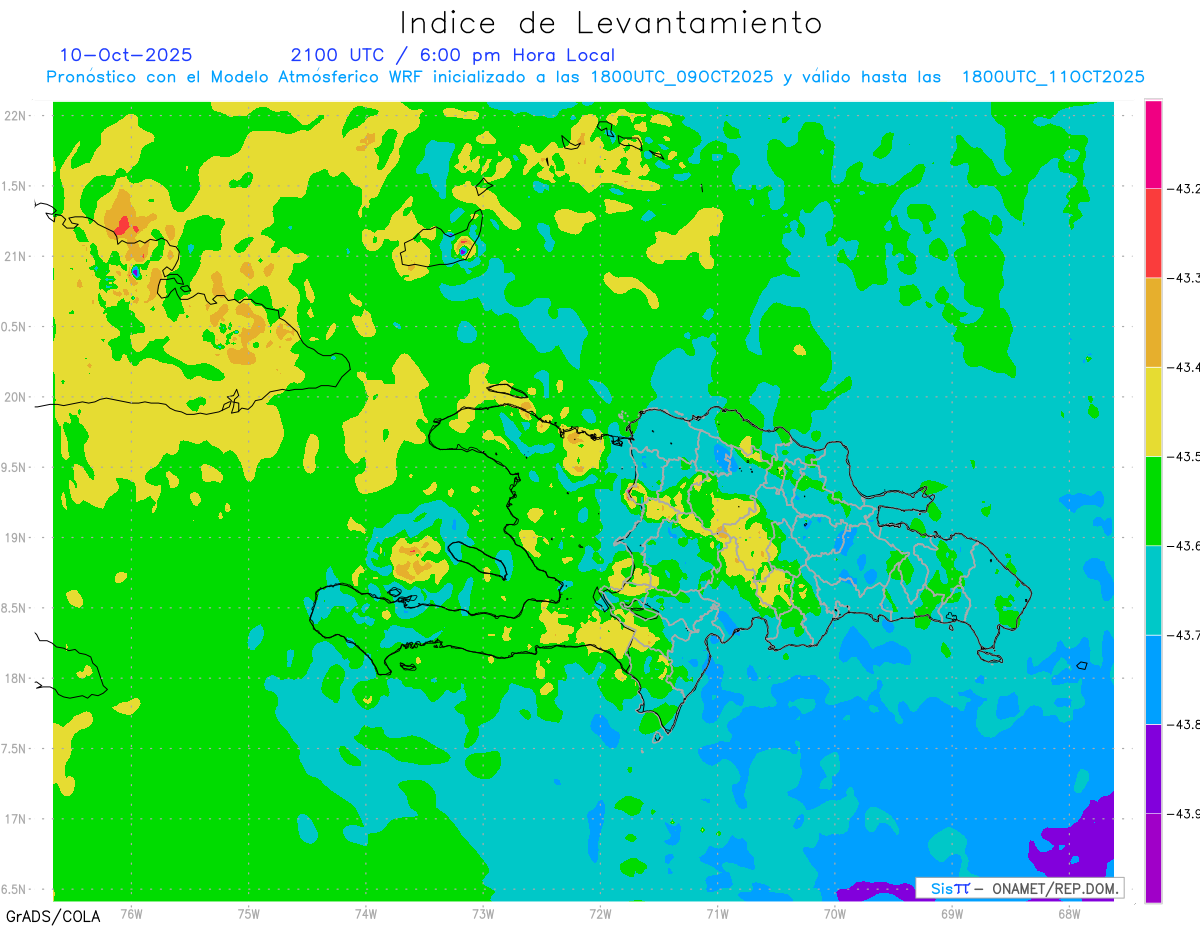Viewport: 1200px width, 927px height.
Task: Select the red segment in the color legend
Action: 1153,232
